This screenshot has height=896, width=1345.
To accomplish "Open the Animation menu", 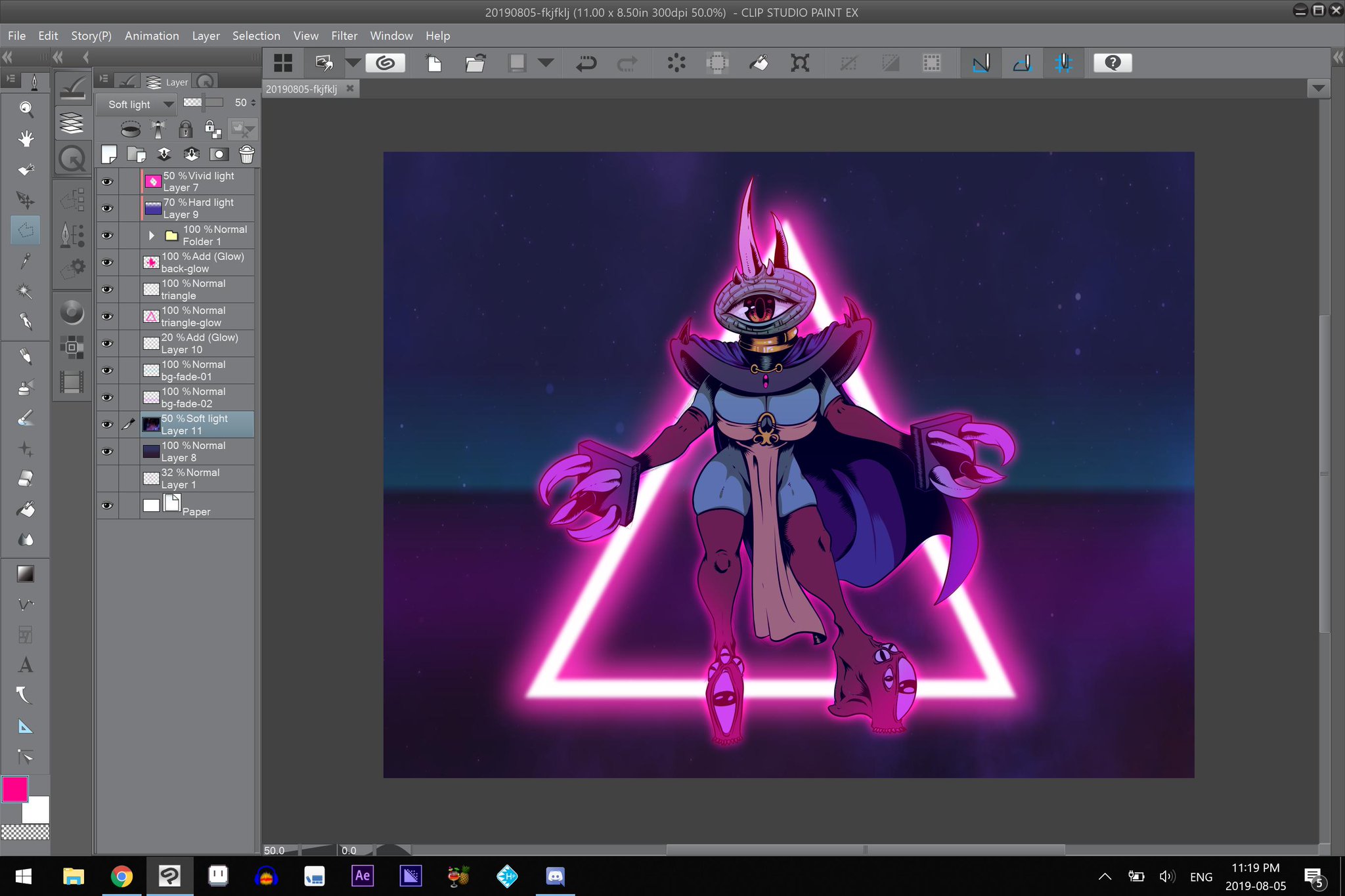I will tap(152, 35).
